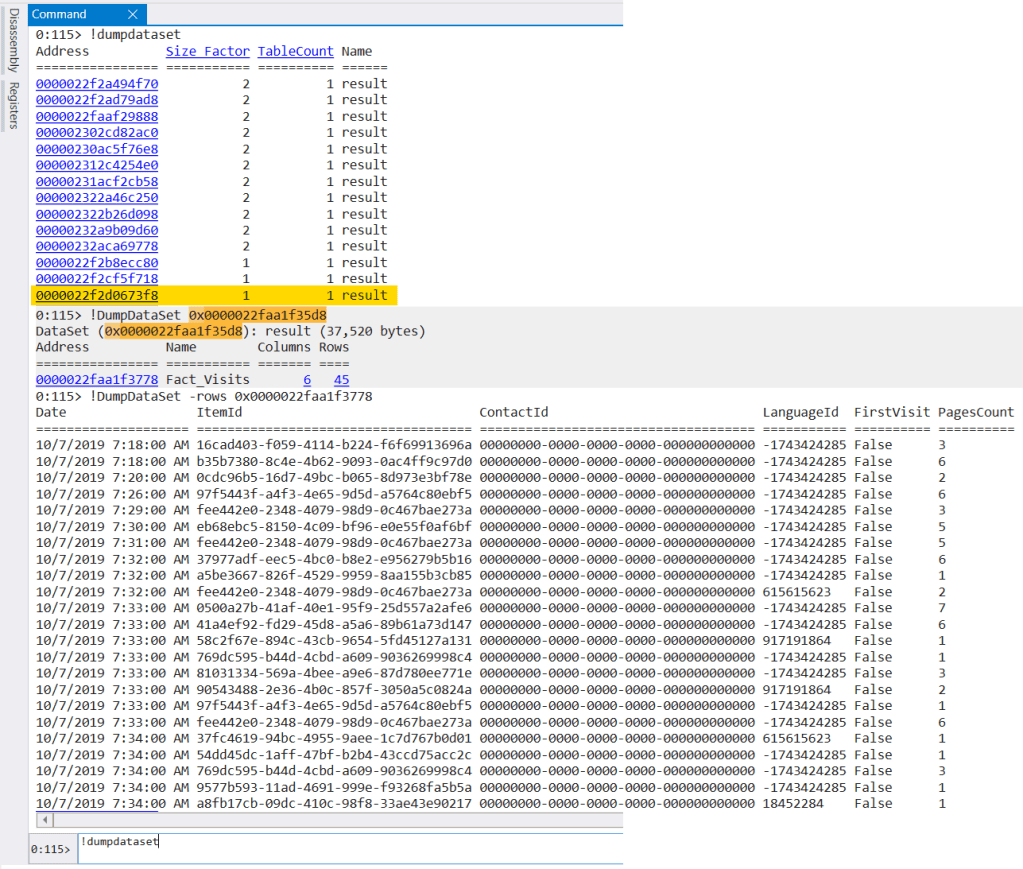Follow the 0000022f2cf5f718 address link
The width and height of the screenshot is (1023, 869).
pos(97,279)
